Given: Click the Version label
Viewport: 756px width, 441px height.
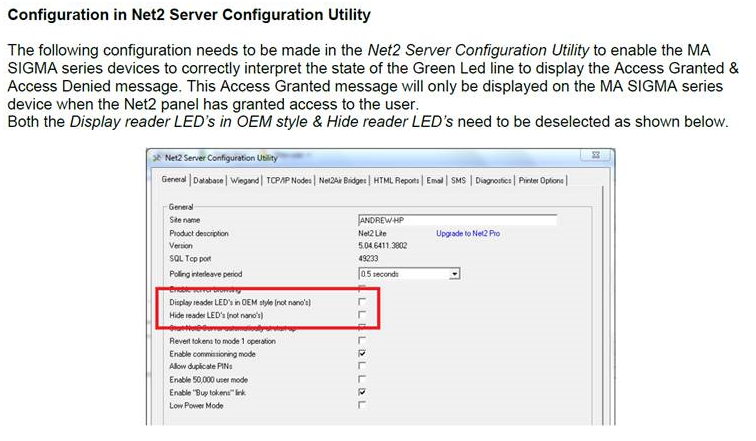Looking at the screenshot, I should coord(180,246).
